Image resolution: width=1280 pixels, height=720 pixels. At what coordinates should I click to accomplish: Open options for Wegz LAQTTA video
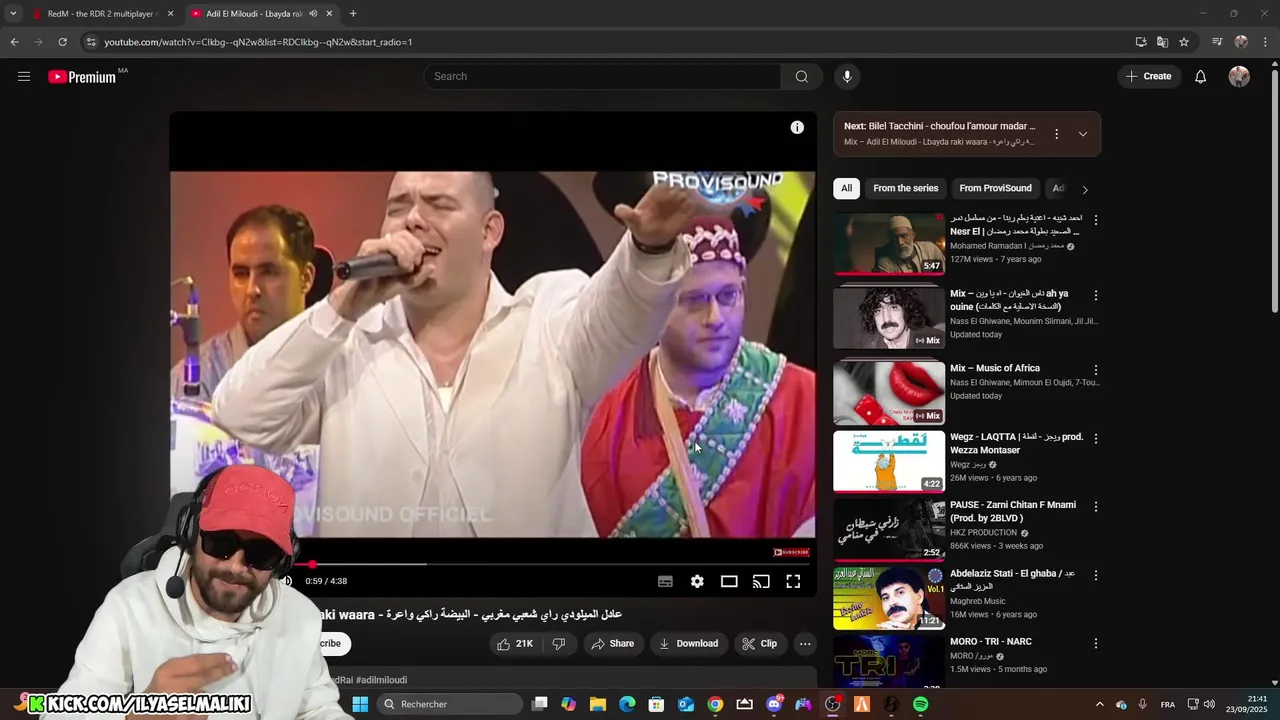pyautogui.click(x=1095, y=439)
